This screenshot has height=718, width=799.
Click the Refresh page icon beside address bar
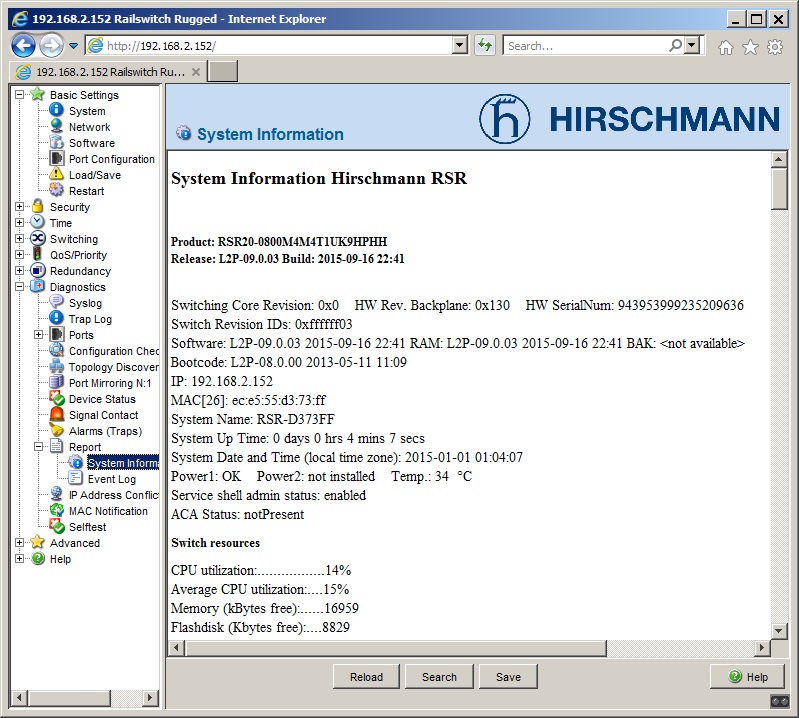coord(485,45)
